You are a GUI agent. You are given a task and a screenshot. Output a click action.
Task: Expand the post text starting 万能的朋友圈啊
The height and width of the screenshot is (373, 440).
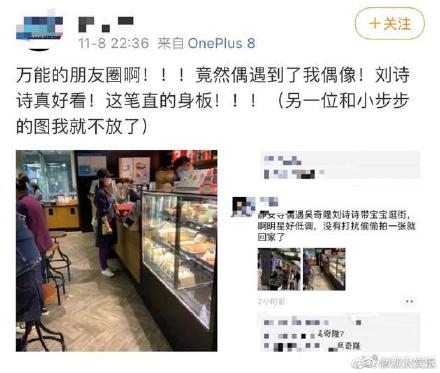213,101
